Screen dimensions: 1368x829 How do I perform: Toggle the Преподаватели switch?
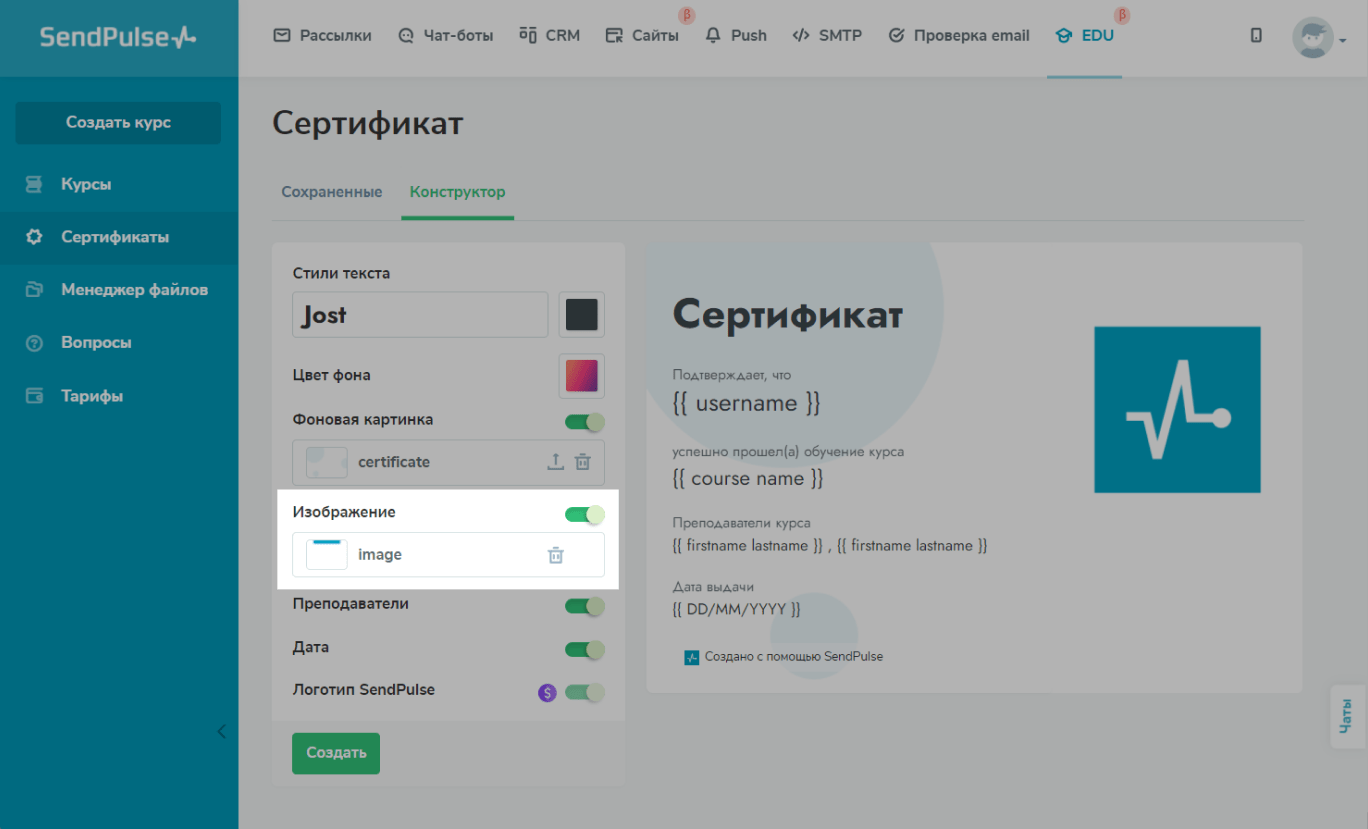[585, 606]
